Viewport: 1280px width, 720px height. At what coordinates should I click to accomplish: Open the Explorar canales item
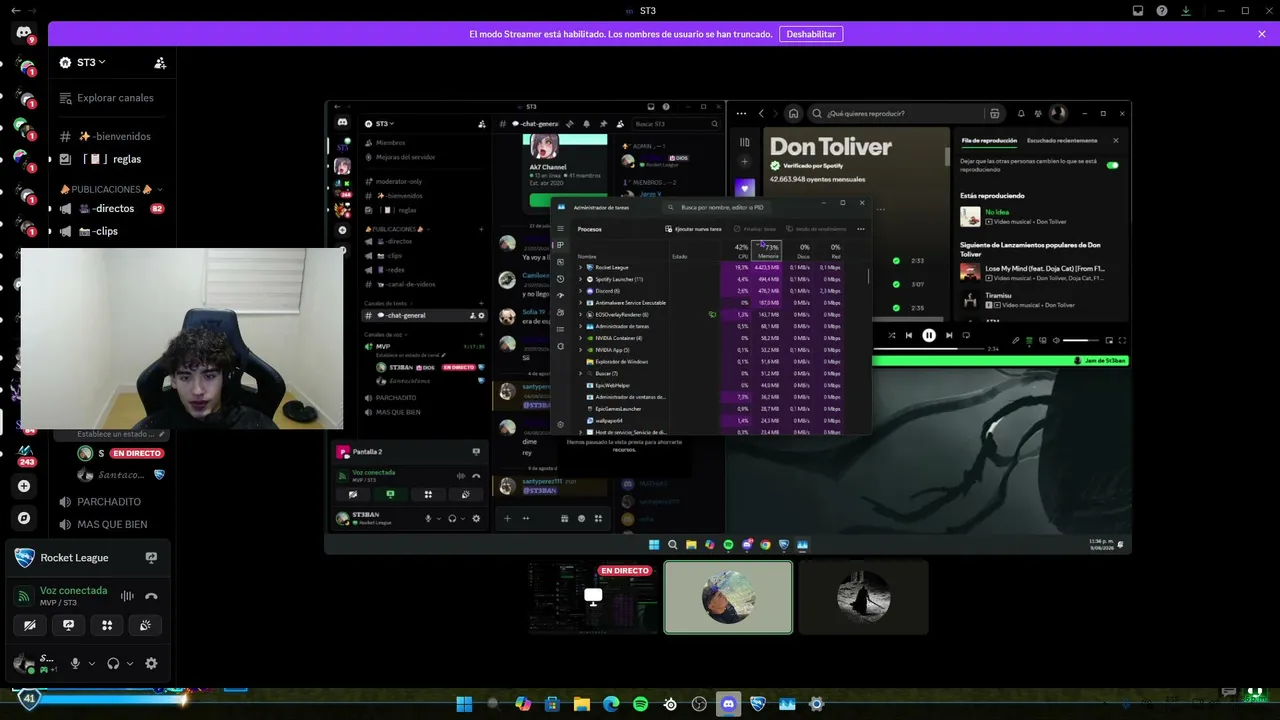point(112,98)
